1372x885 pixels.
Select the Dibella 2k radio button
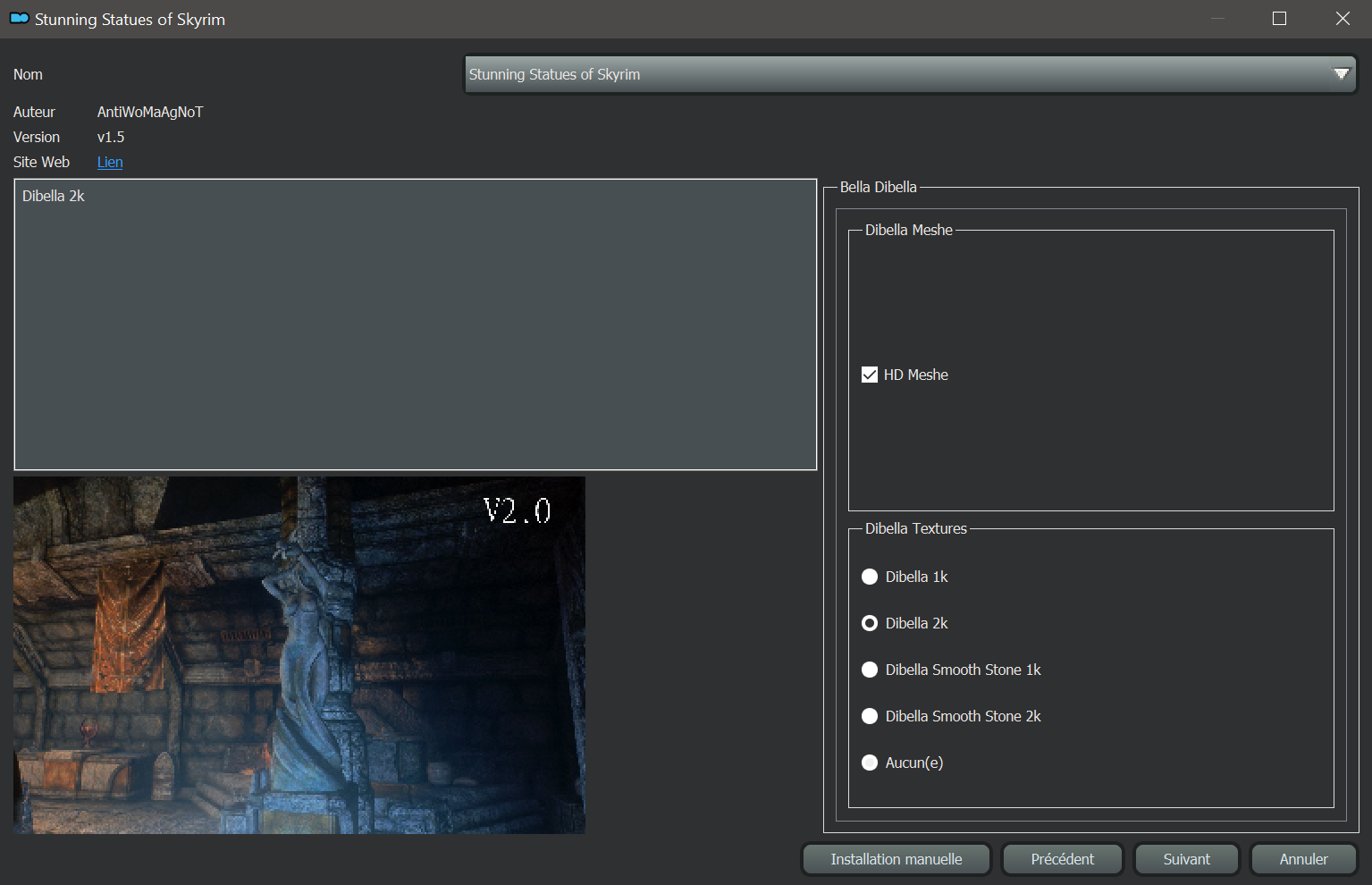(870, 623)
